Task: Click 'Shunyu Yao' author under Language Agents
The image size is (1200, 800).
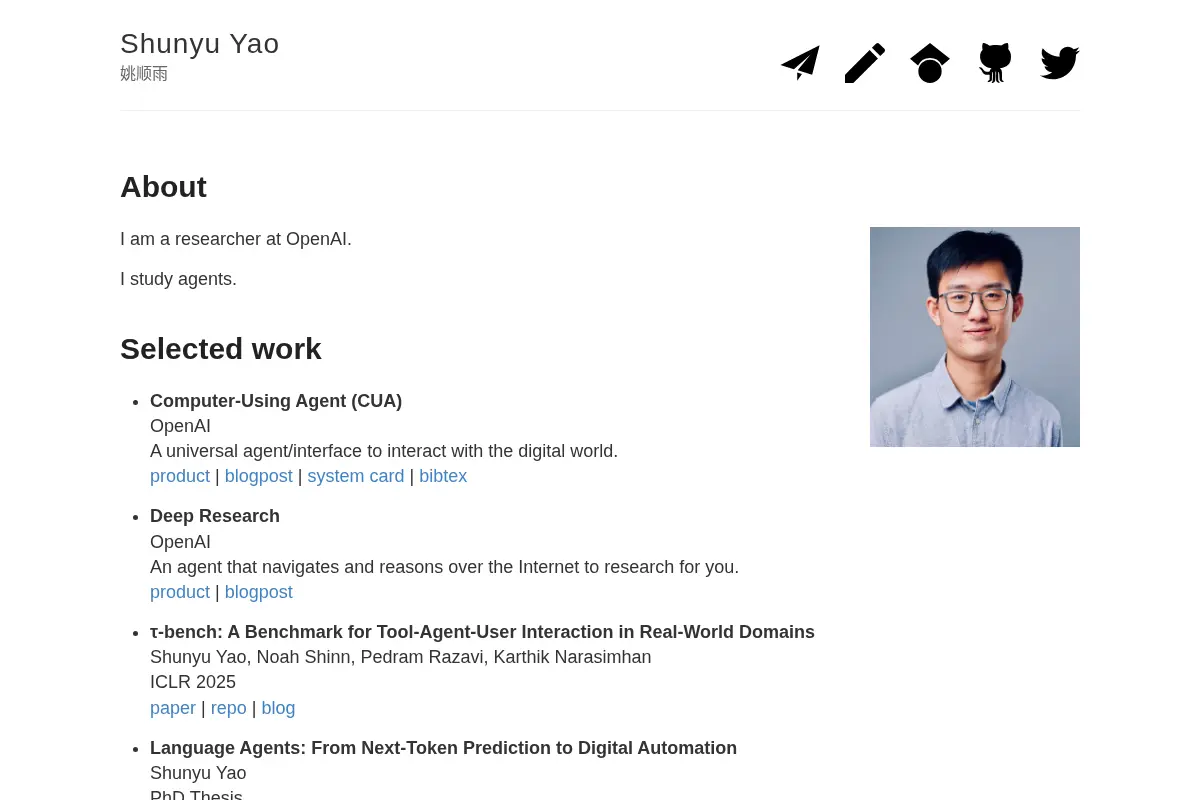Action: point(198,773)
